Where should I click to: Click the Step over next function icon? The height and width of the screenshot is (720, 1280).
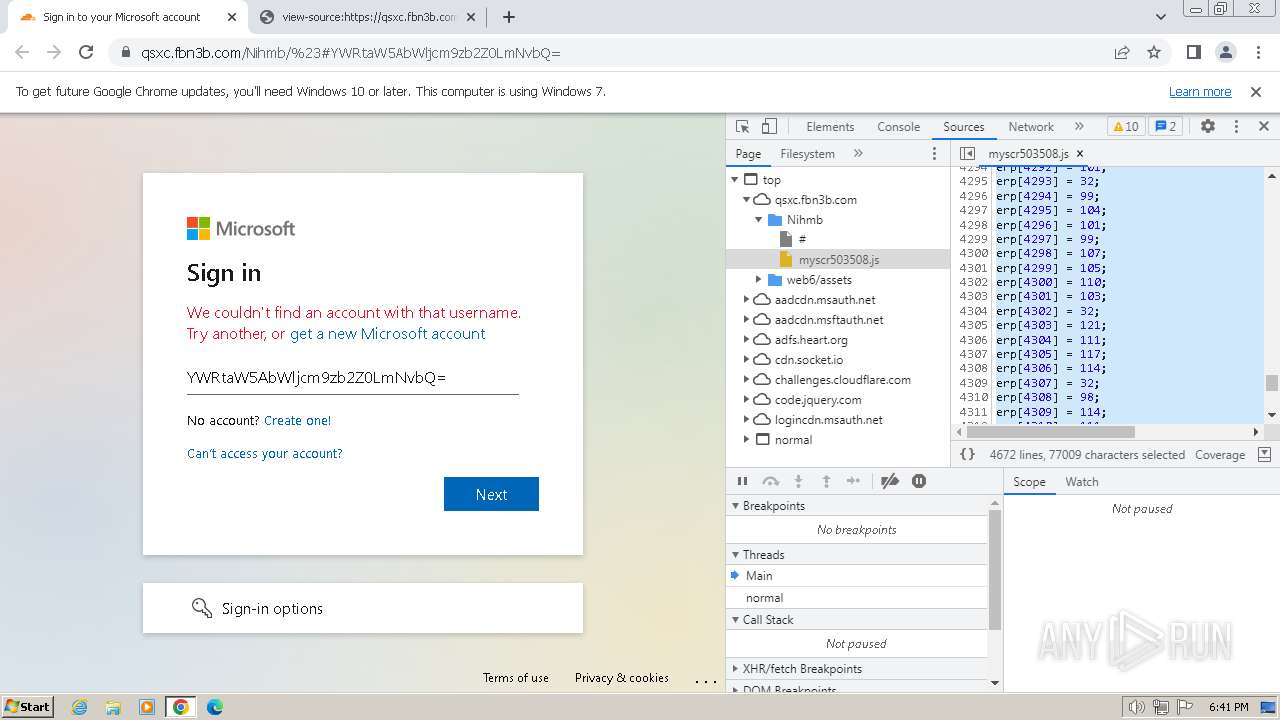(x=771, y=481)
